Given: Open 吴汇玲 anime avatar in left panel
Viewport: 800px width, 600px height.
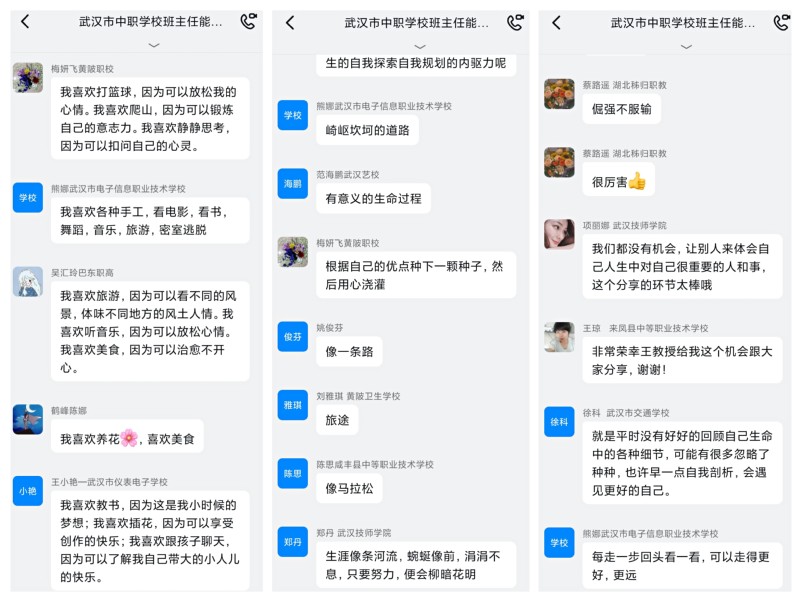Looking at the screenshot, I should tap(28, 282).
